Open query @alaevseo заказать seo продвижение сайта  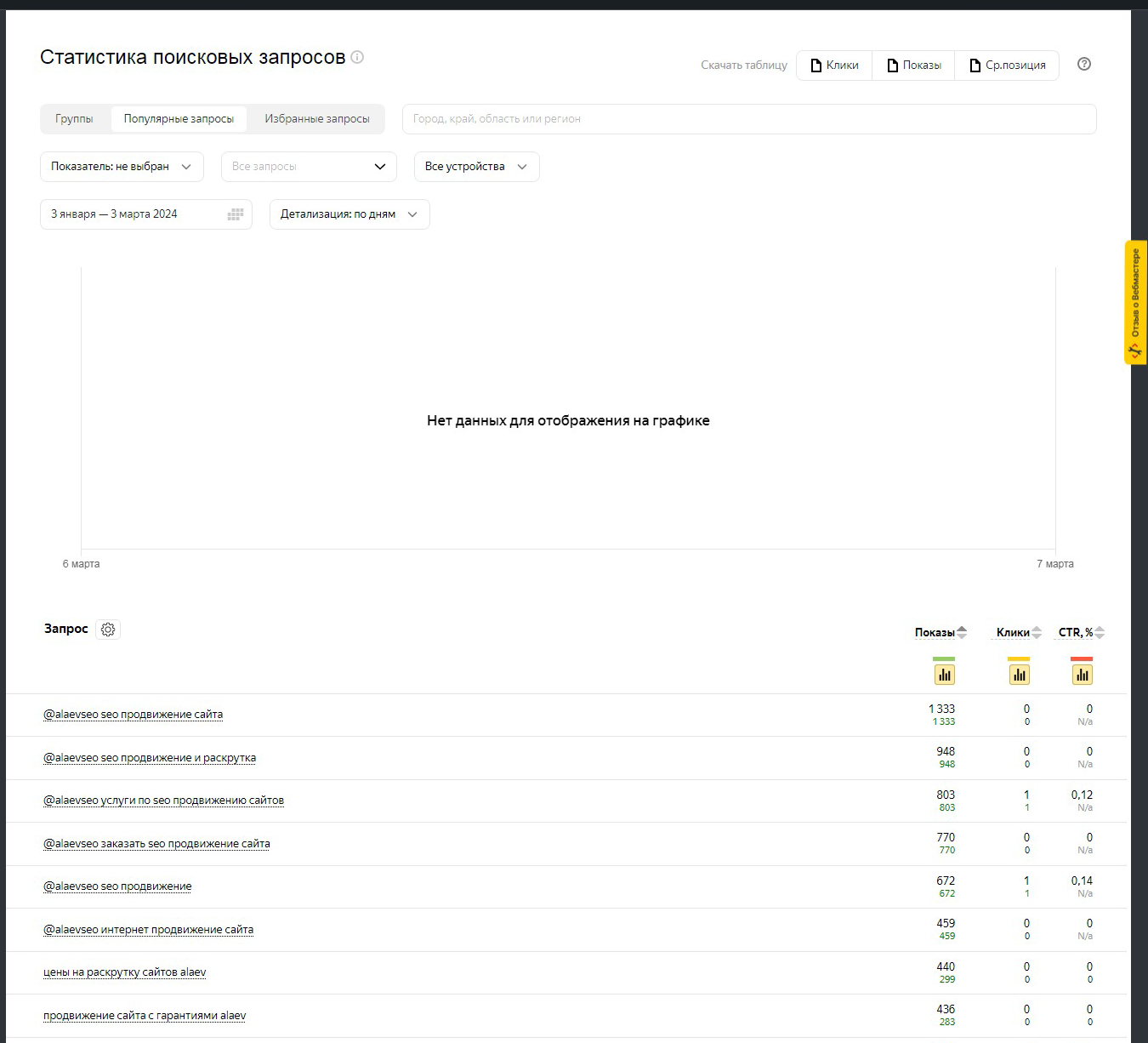point(156,844)
